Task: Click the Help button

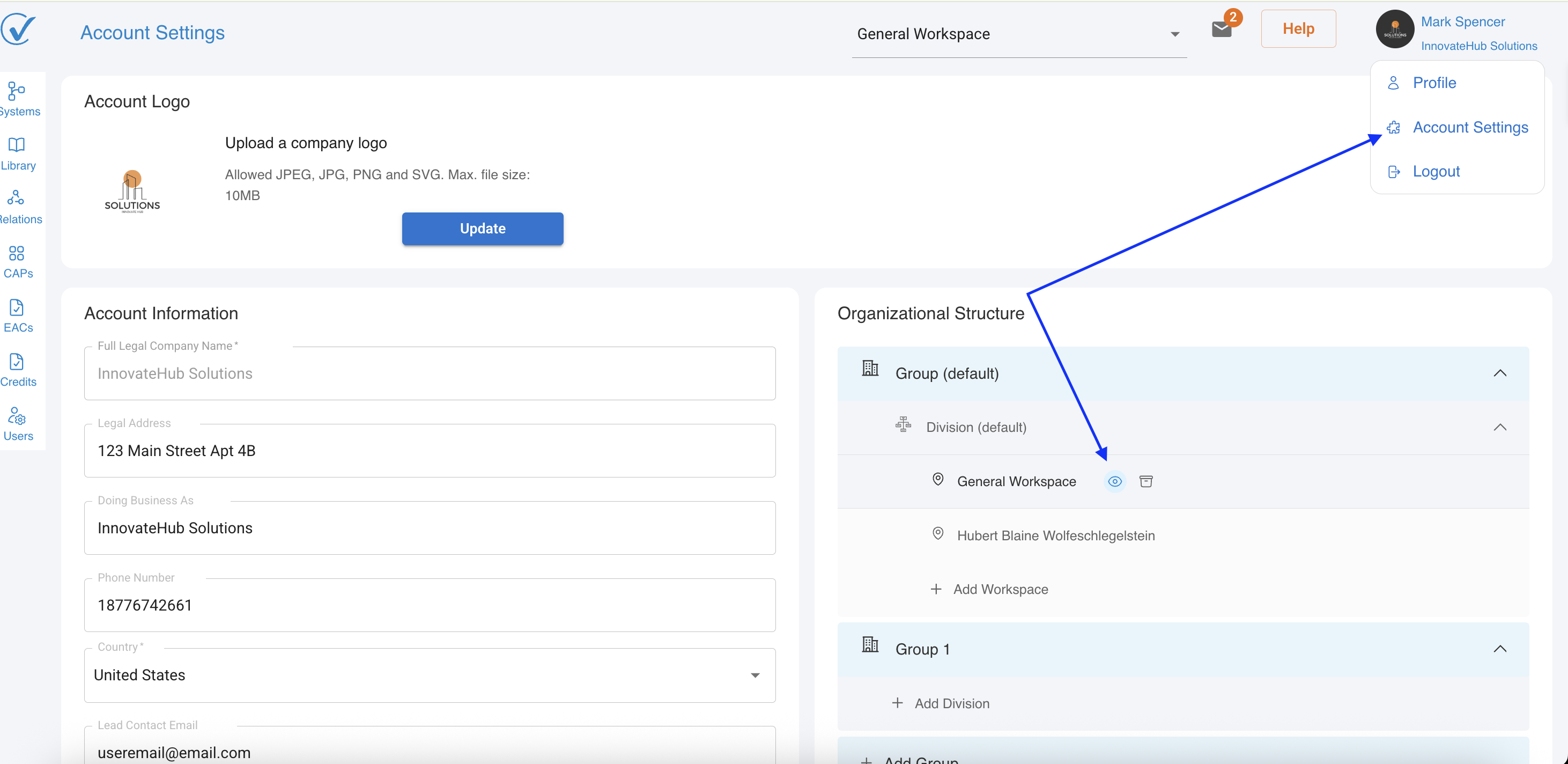Action: click(1298, 28)
